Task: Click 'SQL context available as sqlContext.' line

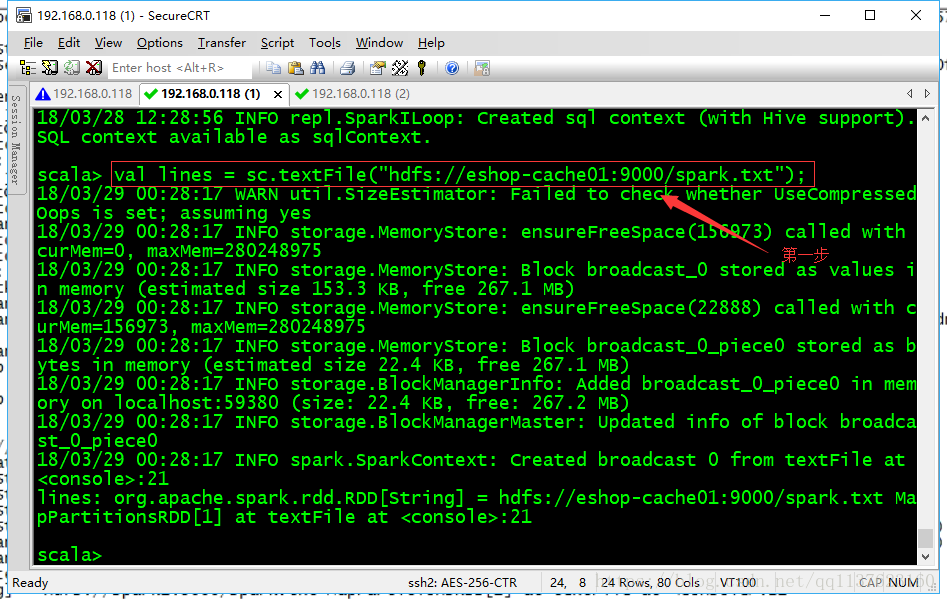Action: point(234,137)
